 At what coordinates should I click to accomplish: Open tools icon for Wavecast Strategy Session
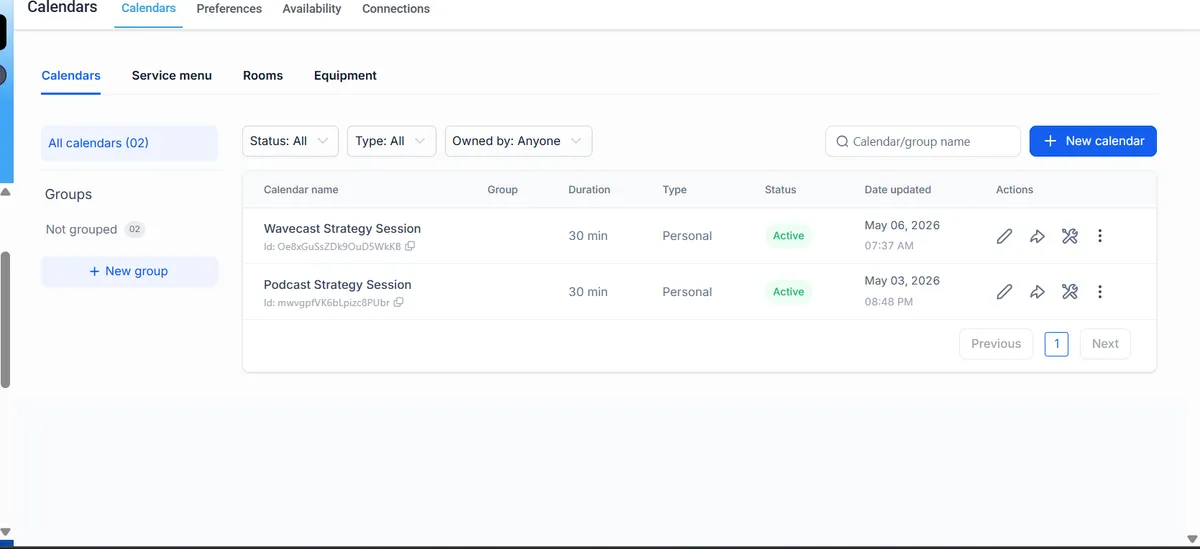1069,236
